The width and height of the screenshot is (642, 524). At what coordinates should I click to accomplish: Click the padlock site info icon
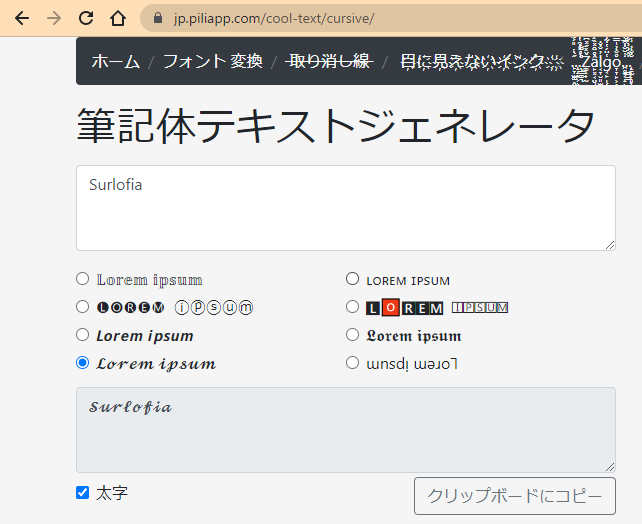[158, 18]
